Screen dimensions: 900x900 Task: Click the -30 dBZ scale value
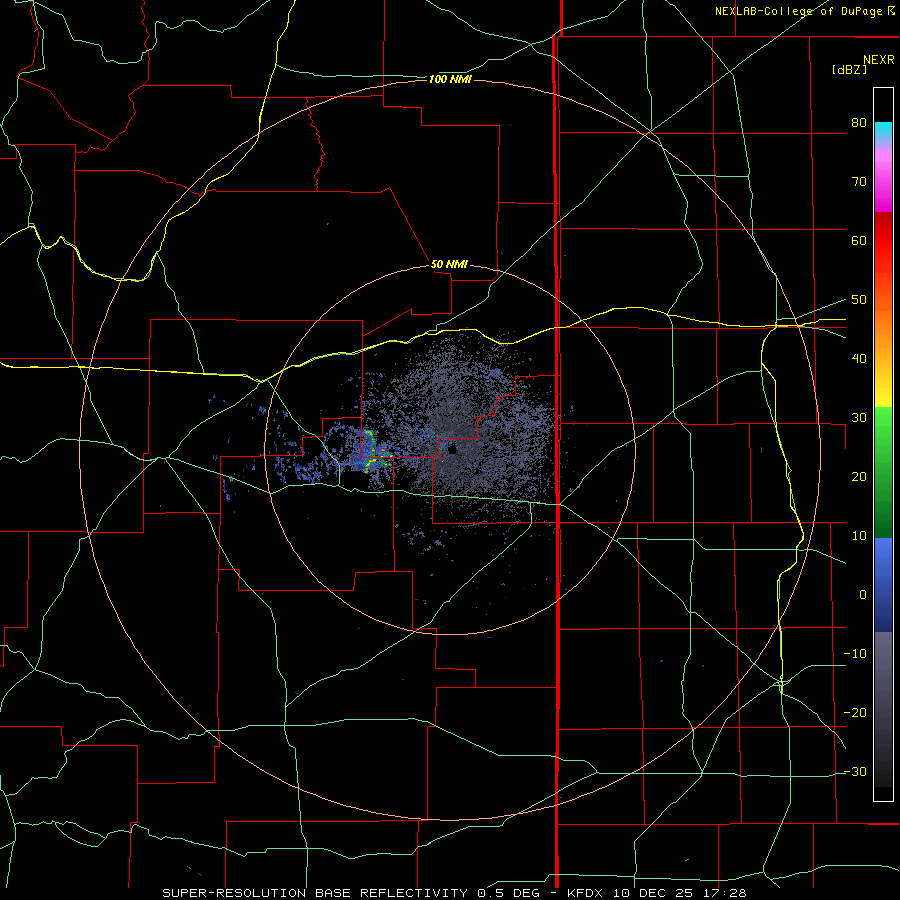pos(855,772)
